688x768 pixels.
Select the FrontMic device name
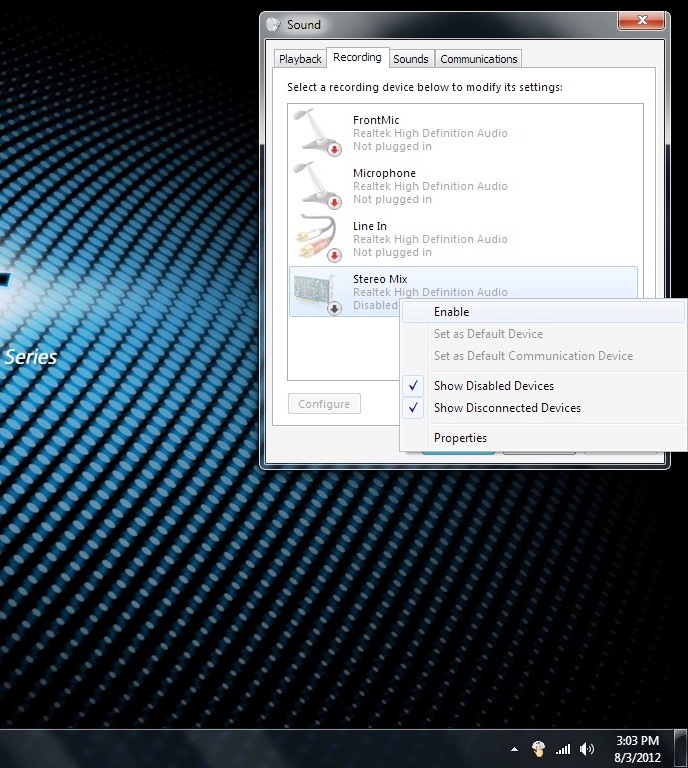(376, 120)
